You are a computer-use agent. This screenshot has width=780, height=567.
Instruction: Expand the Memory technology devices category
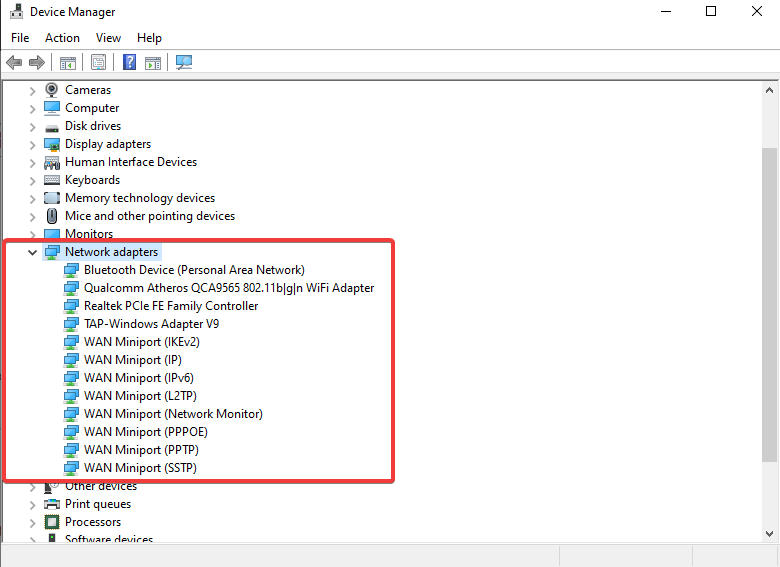32,198
